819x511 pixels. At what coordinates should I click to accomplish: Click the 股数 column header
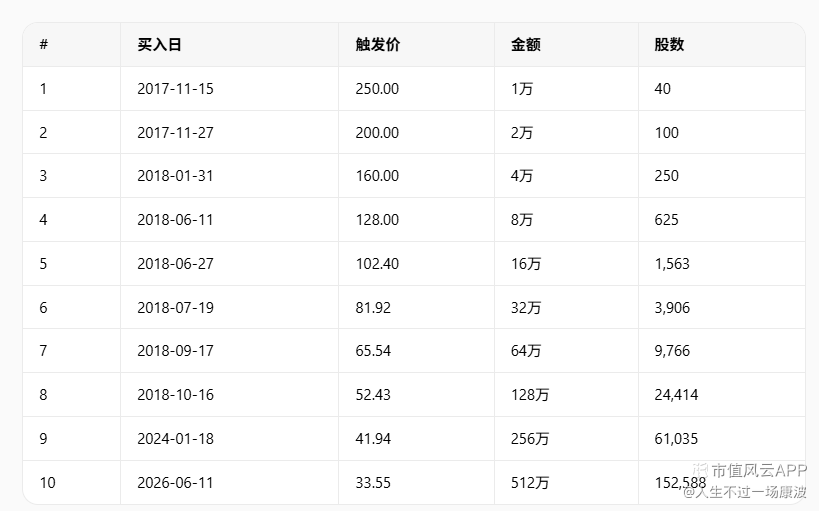pos(669,44)
